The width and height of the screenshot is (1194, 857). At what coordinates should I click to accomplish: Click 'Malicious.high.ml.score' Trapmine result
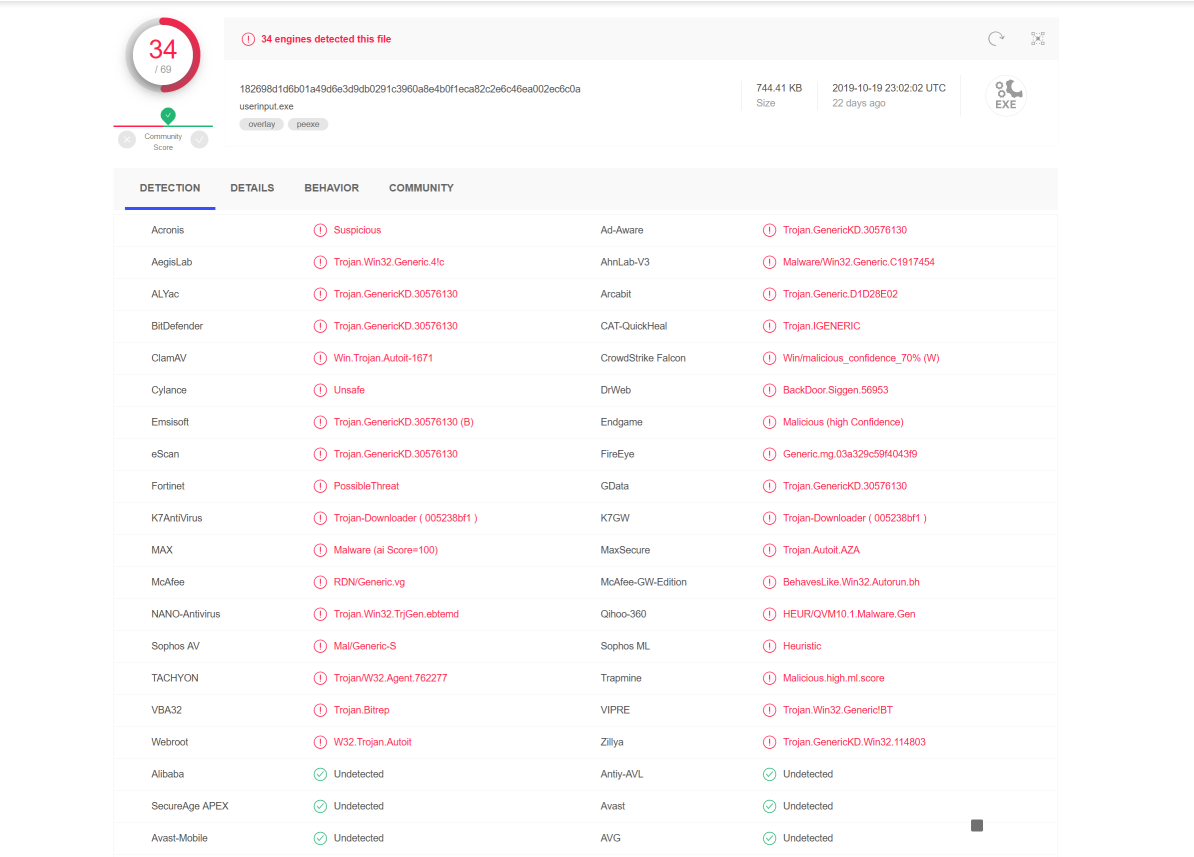coord(833,678)
